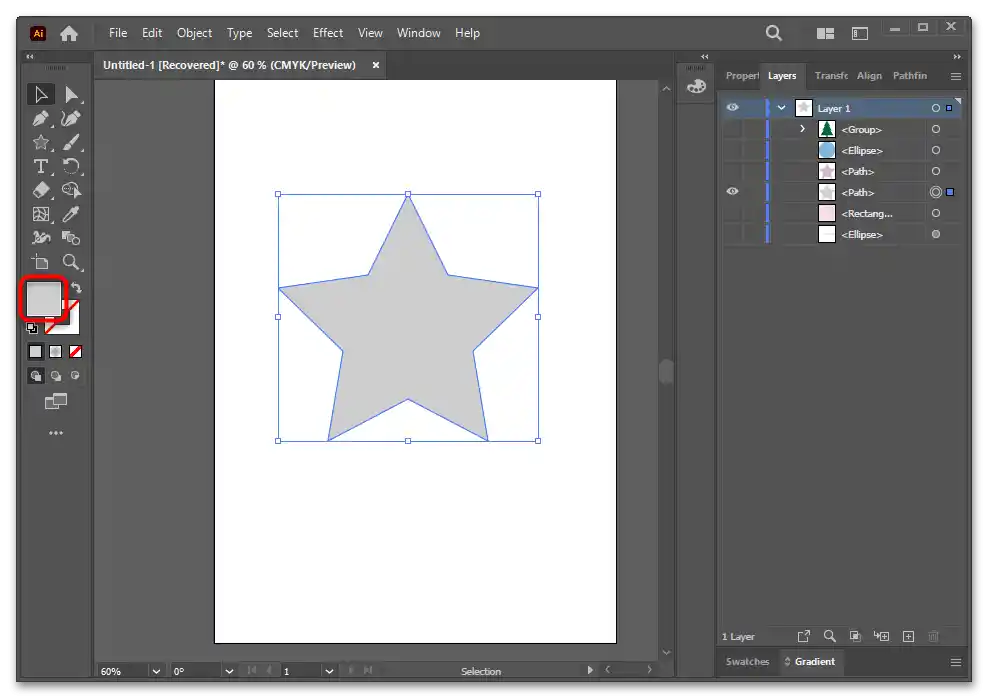This screenshot has width=988, height=698.
Task: Collapse Layer 1 contents
Action: (781, 108)
